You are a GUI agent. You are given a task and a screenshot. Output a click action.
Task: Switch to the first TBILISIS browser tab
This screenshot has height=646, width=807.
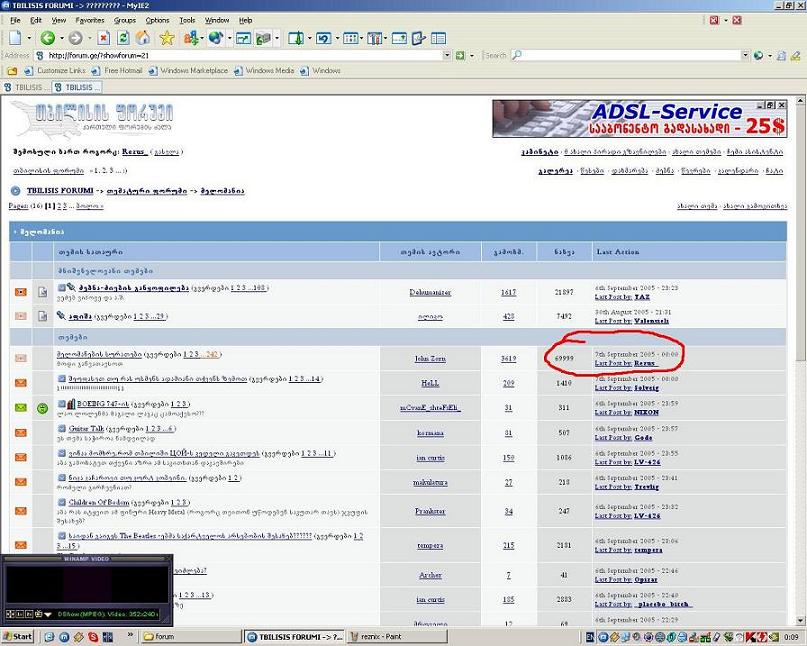coord(38,87)
